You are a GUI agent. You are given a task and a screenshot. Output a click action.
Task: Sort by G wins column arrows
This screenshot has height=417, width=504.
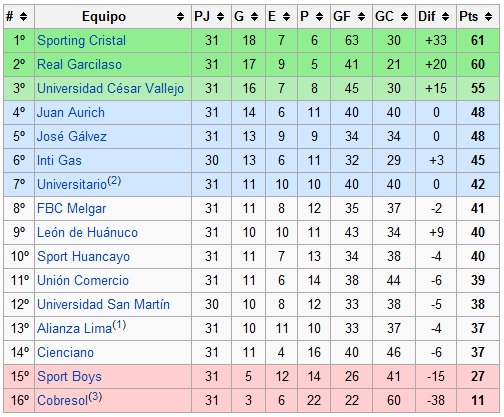254,16
